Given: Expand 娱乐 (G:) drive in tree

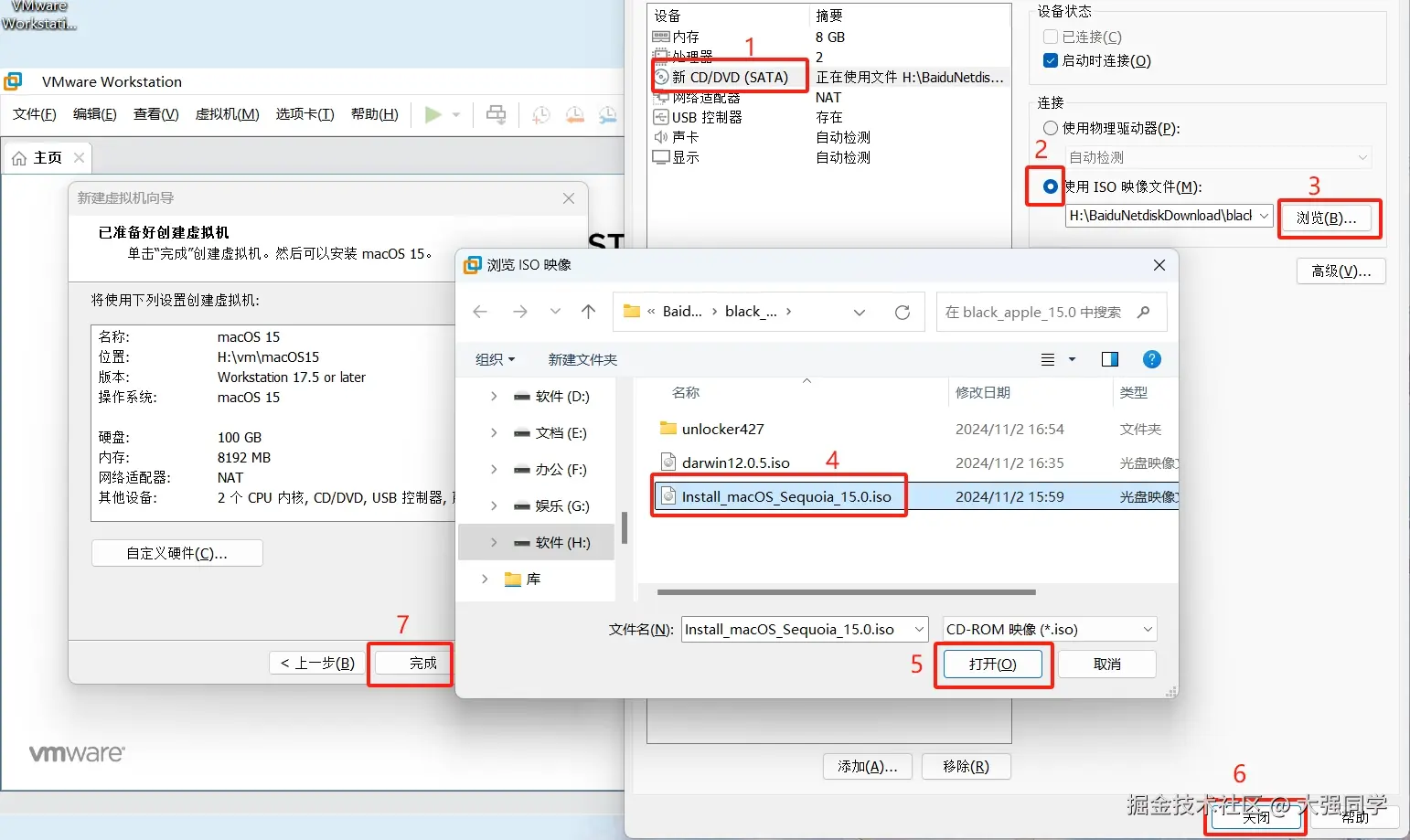Looking at the screenshot, I should [494, 505].
